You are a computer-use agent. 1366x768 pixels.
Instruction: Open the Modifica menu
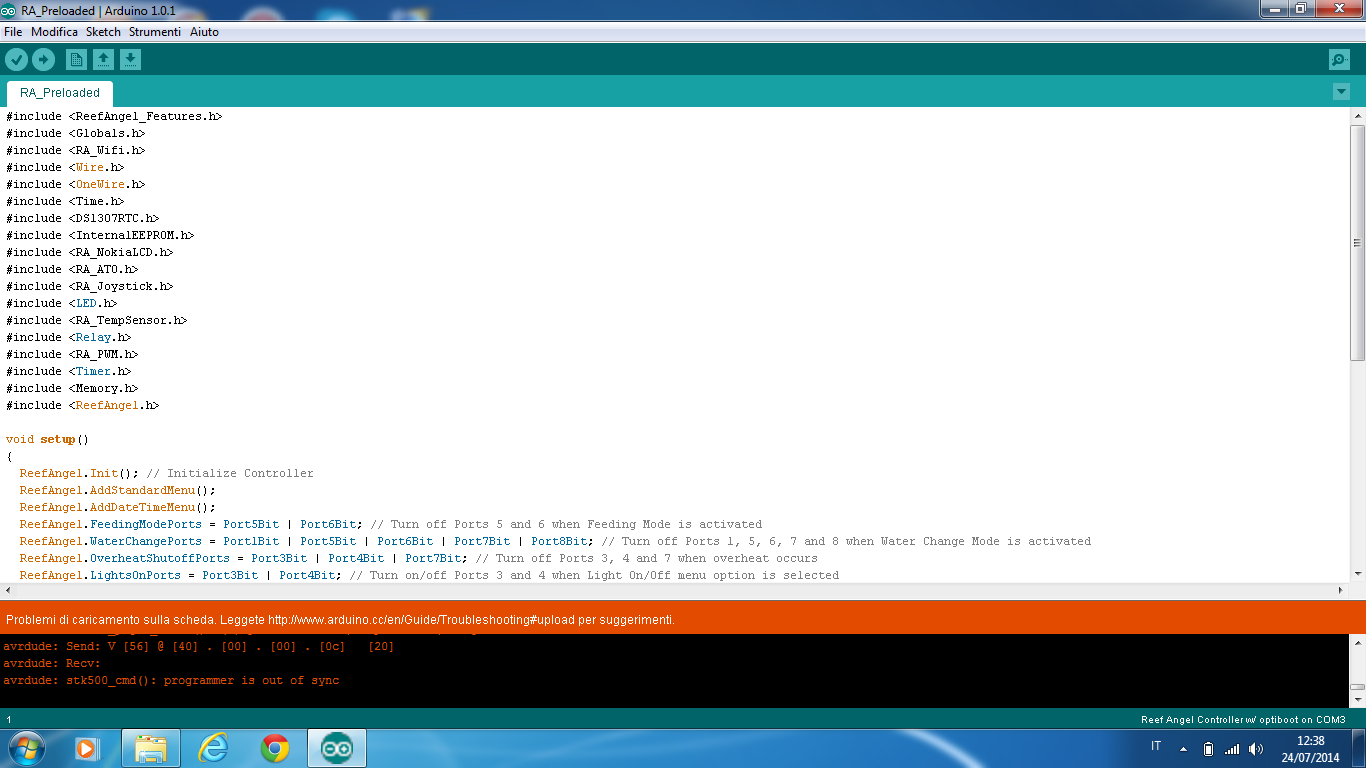point(54,32)
